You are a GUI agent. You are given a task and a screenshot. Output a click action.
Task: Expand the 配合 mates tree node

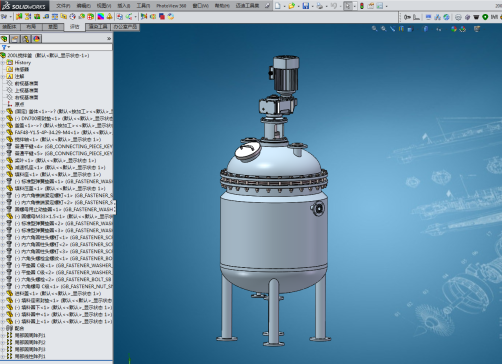[x=3, y=328]
